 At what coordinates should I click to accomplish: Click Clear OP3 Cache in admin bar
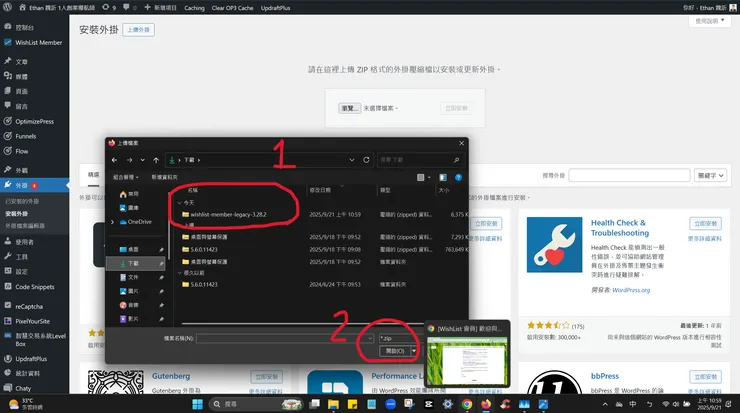(x=232, y=8)
